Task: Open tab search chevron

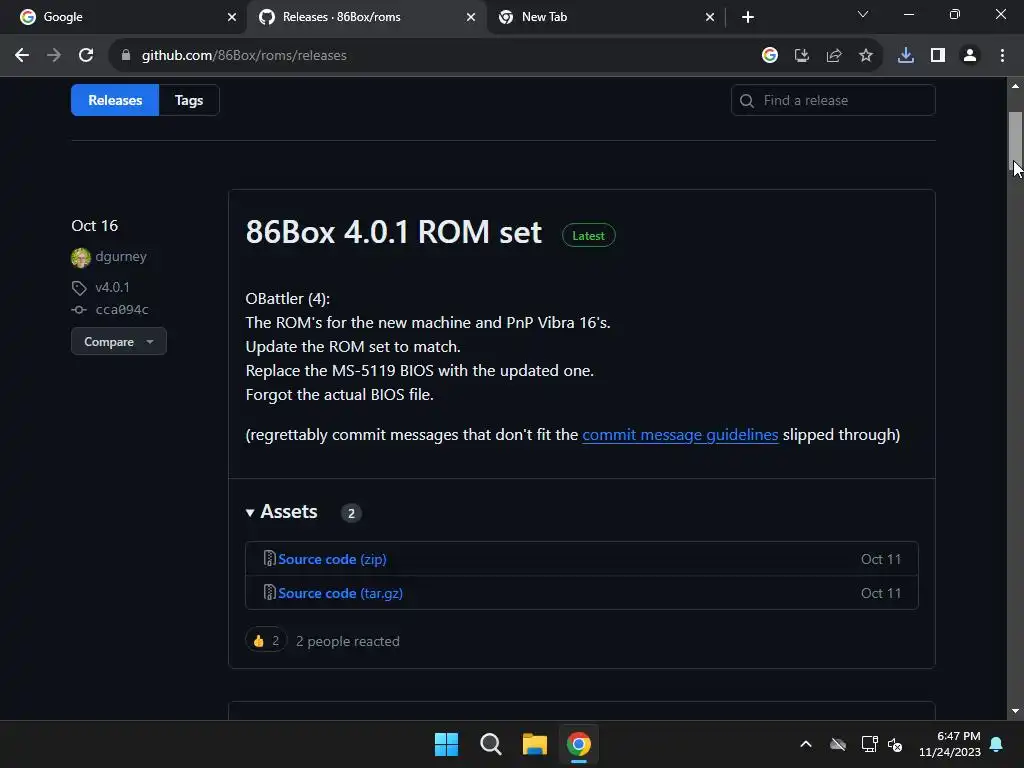Action: point(863,14)
